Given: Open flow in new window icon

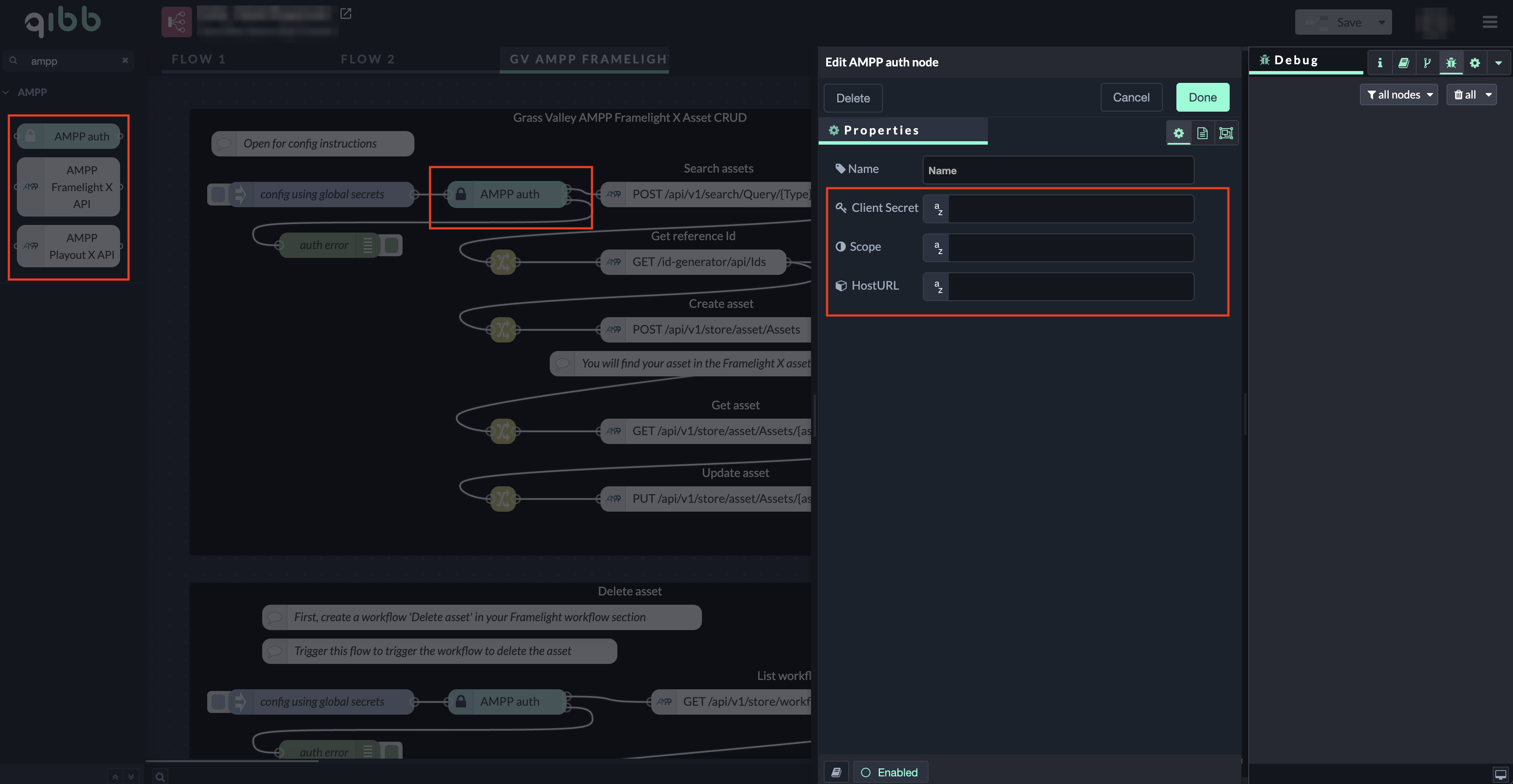Looking at the screenshot, I should [345, 14].
